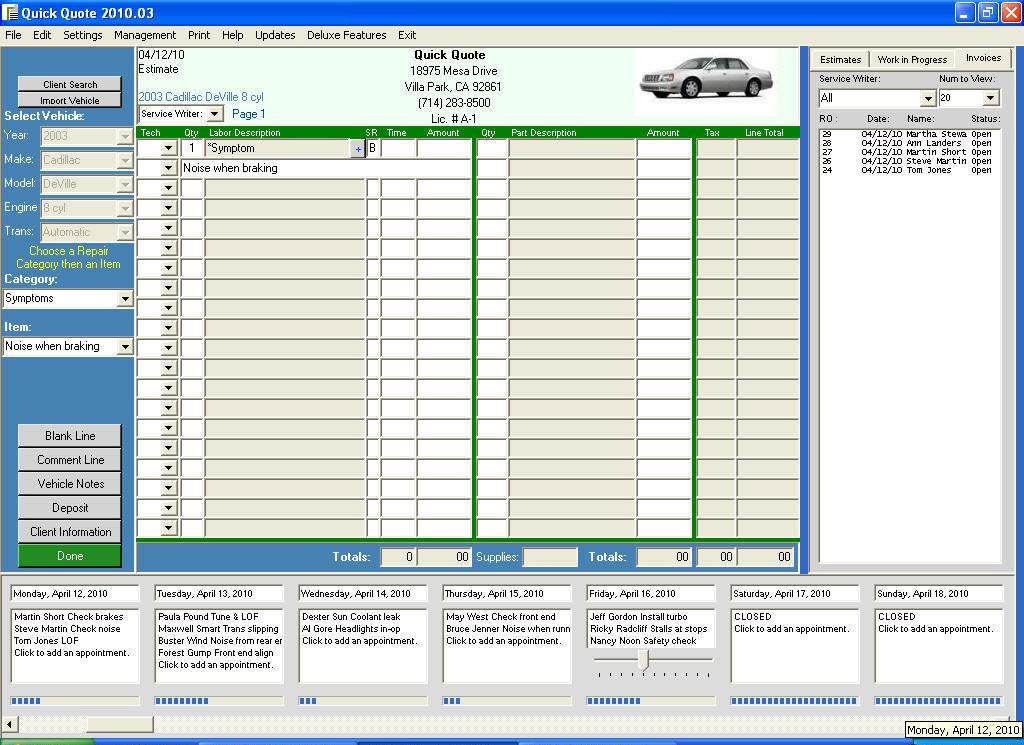
Task: Open the Settings menu
Action: coord(82,35)
